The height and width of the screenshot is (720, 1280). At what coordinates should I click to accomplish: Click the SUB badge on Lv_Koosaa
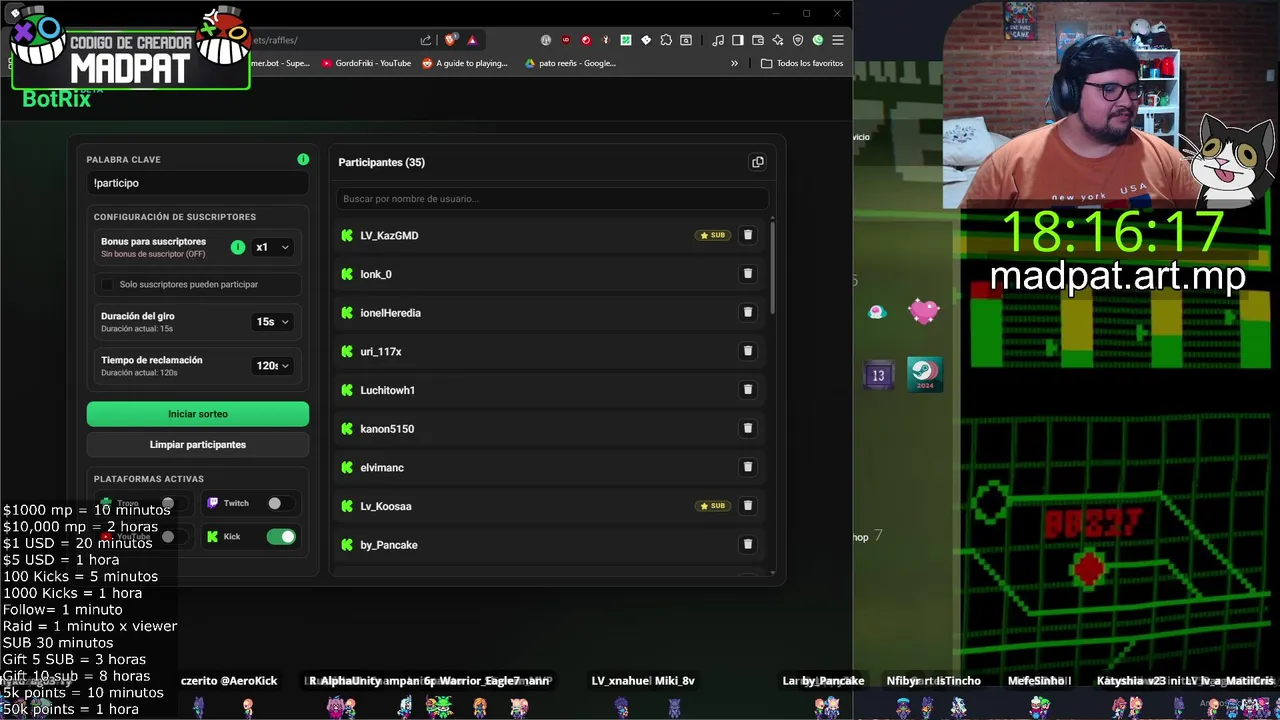tap(713, 506)
